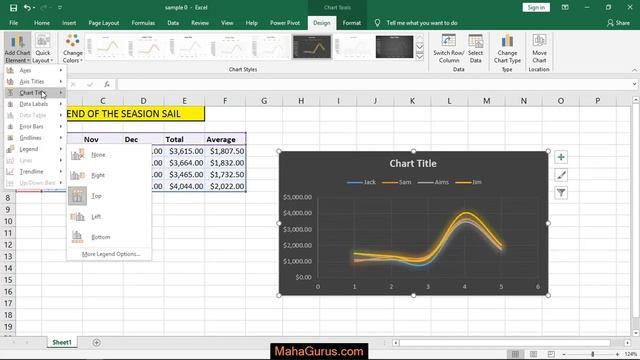Switch to the Power Pivot tab

click(x=285, y=23)
